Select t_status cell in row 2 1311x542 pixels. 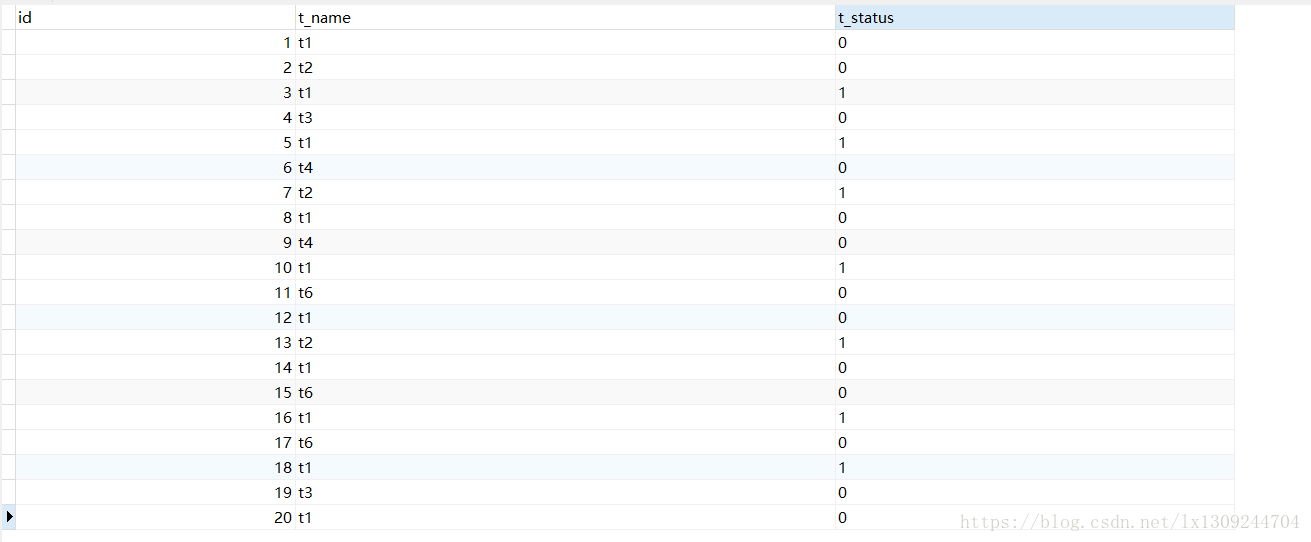1035,68
